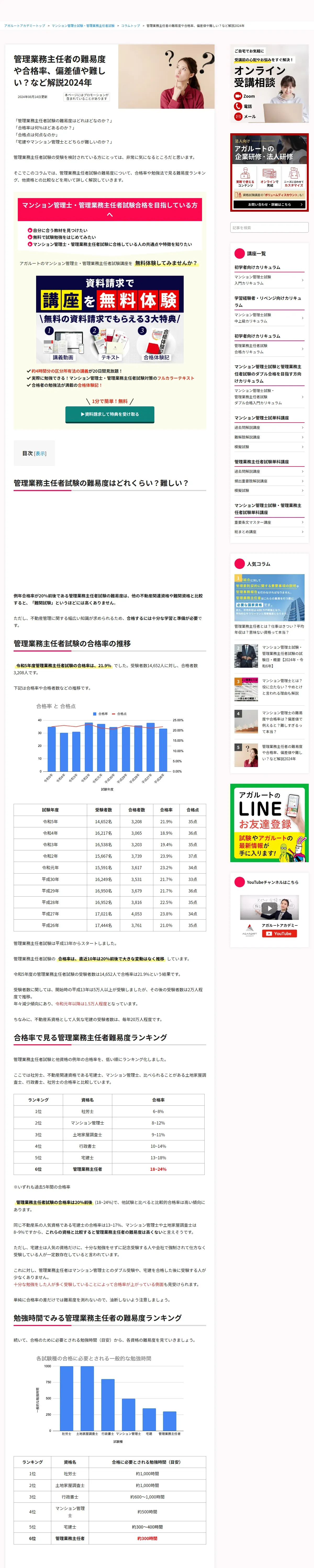Select red text 約300時間 in the study-hours table

147,1538
